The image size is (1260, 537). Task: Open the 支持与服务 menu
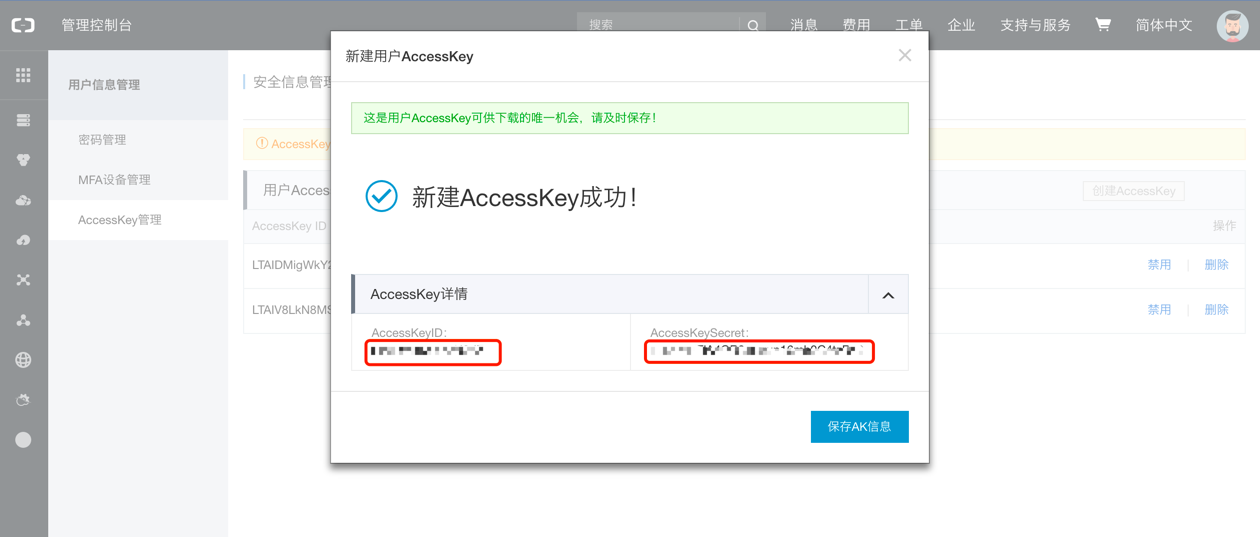click(1035, 25)
